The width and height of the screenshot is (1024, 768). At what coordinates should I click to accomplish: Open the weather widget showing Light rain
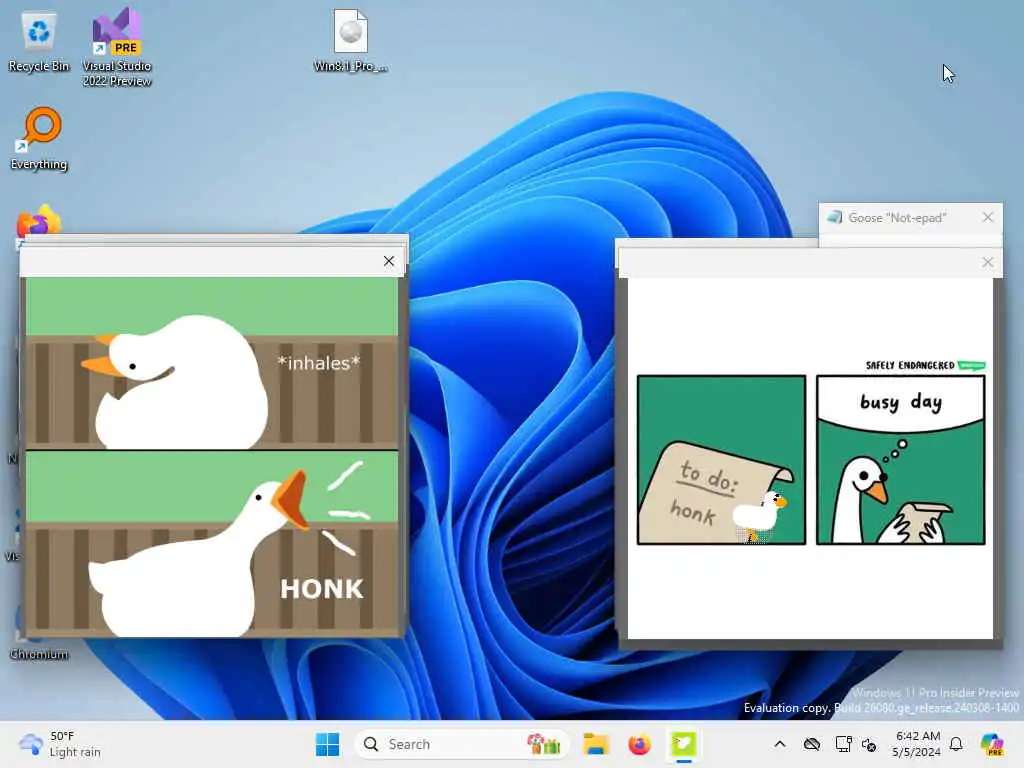pos(60,744)
